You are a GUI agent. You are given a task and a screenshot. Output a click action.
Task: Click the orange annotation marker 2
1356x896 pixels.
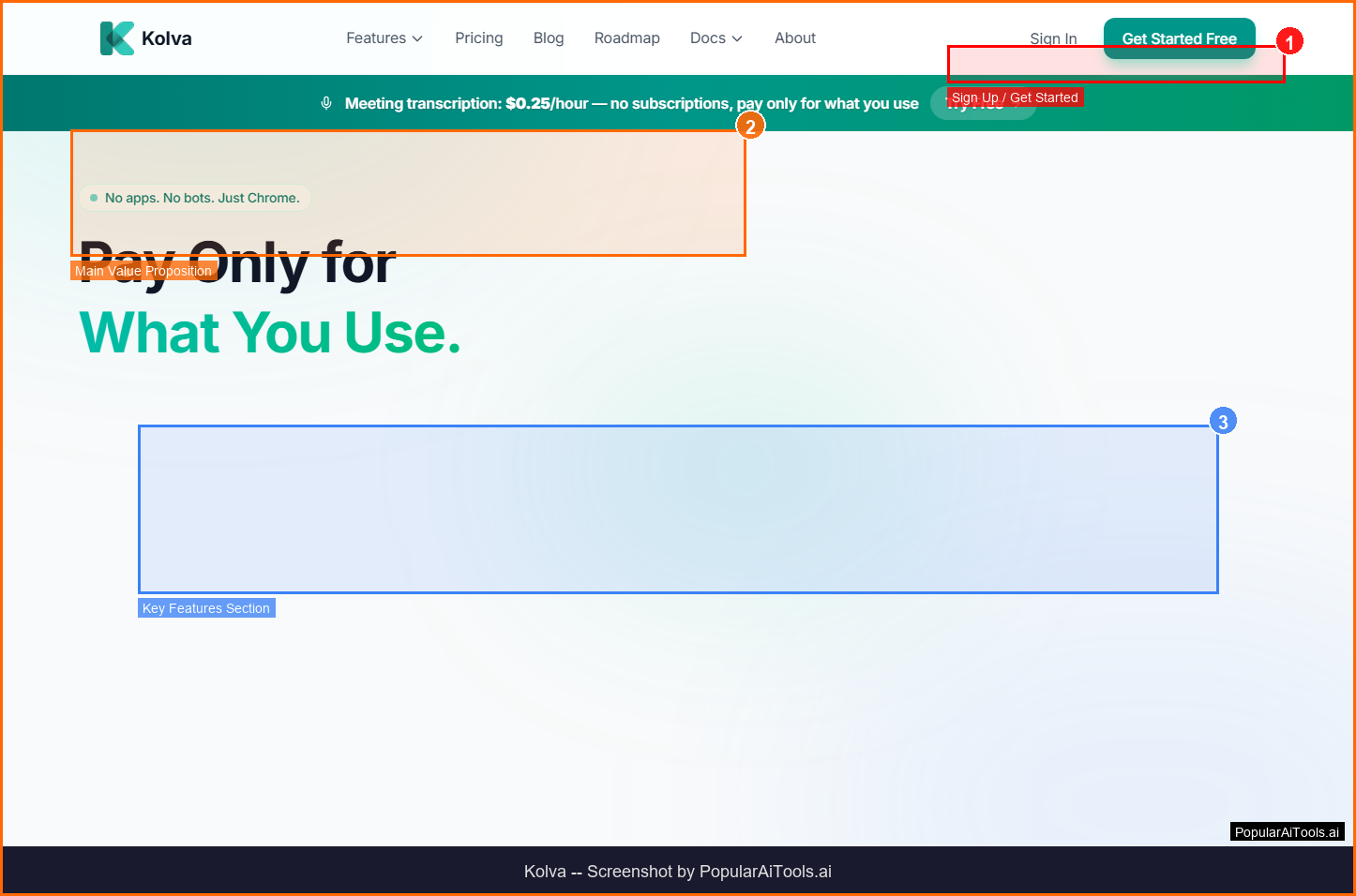tap(750, 127)
